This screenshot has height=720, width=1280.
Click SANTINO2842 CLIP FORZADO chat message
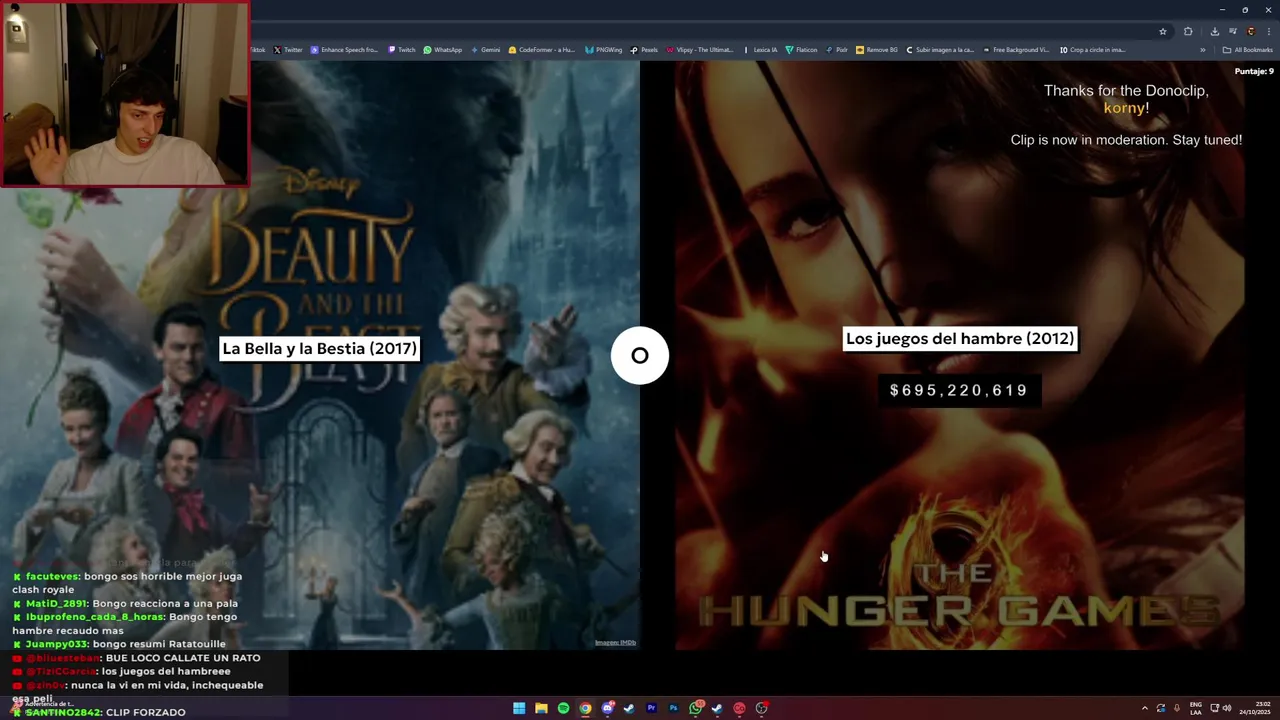click(99, 713)
